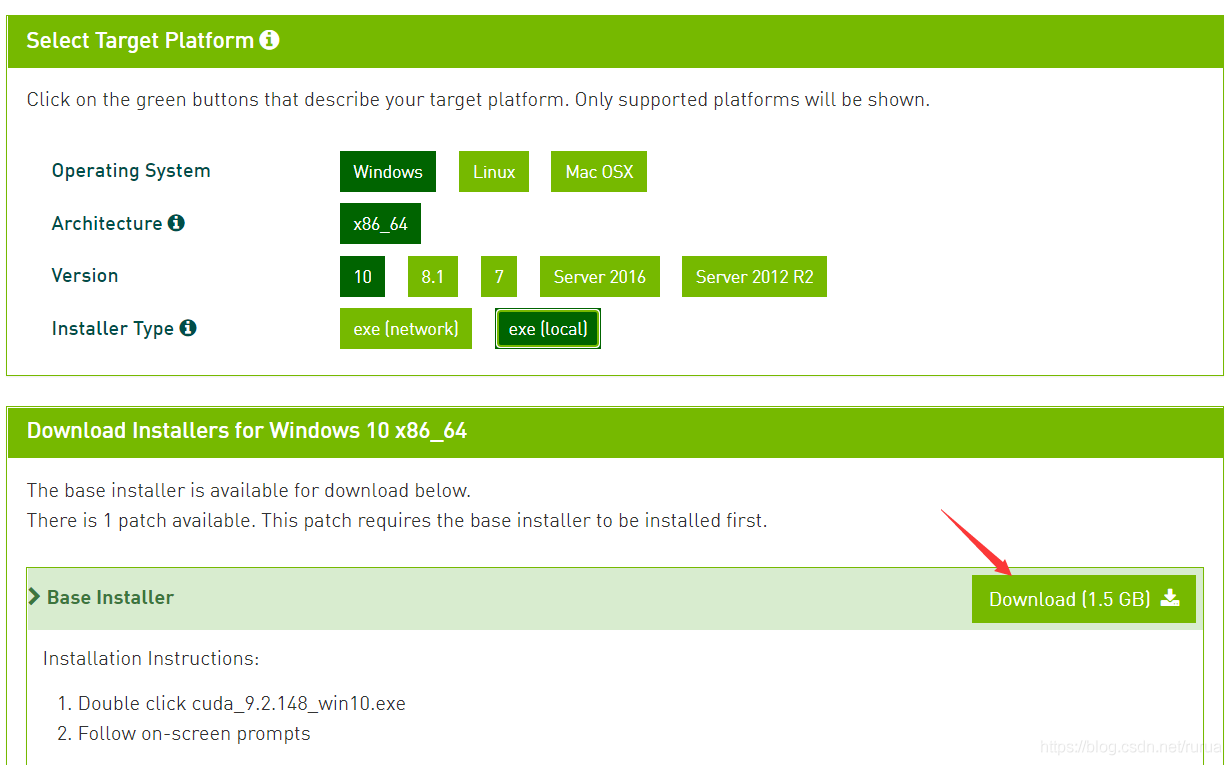This screenshot has width=1231, height=765.
Task: Click info icon beside Select Target Platform
Action: click(269, 40)
